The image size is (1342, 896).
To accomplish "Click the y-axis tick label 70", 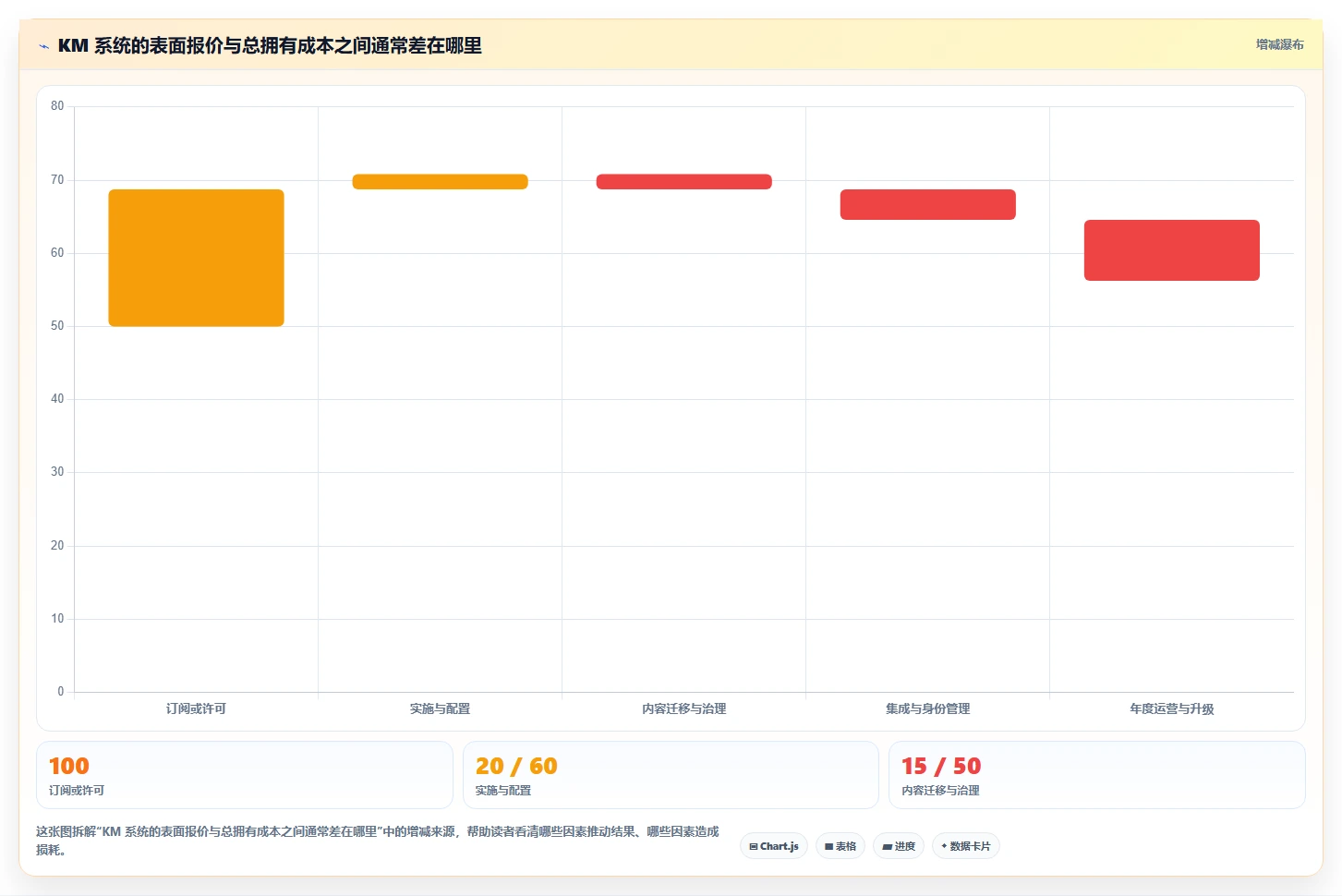I will (57, 180).
